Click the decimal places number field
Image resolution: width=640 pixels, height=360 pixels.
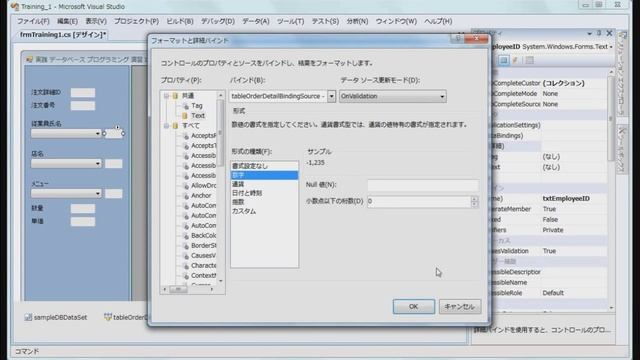click(x=419, y=201)
